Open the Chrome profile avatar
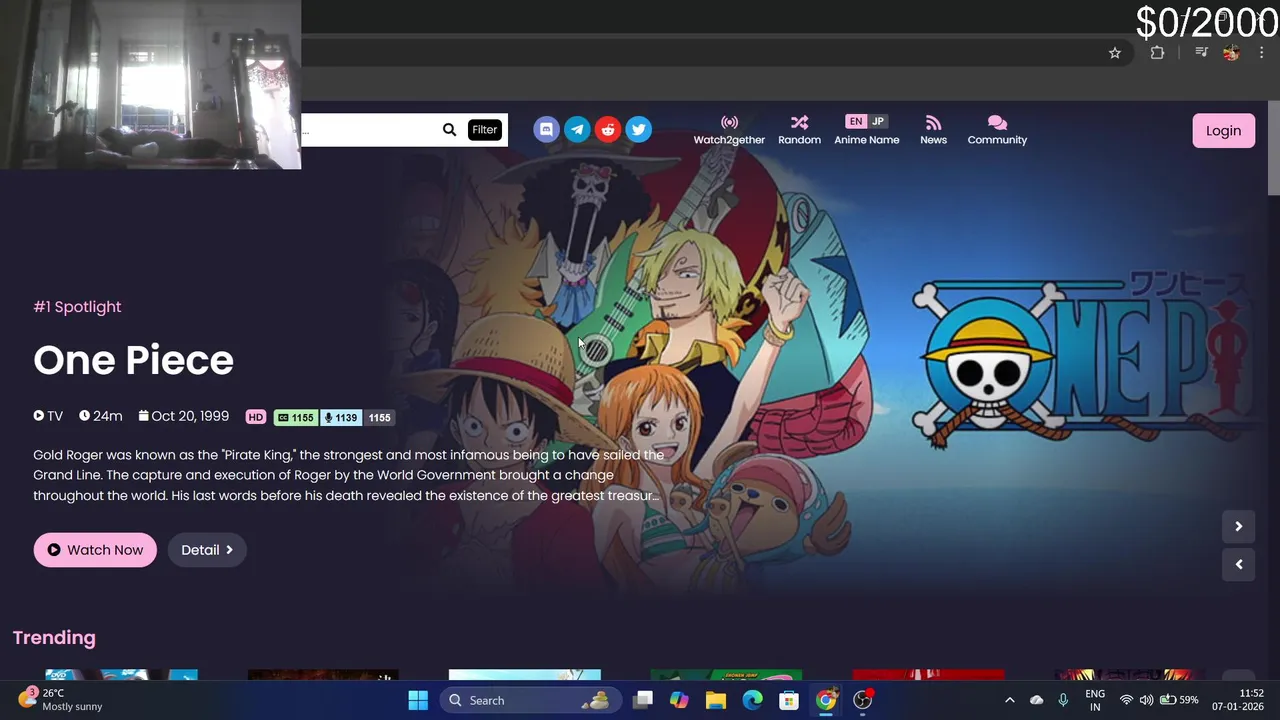 1231,53
